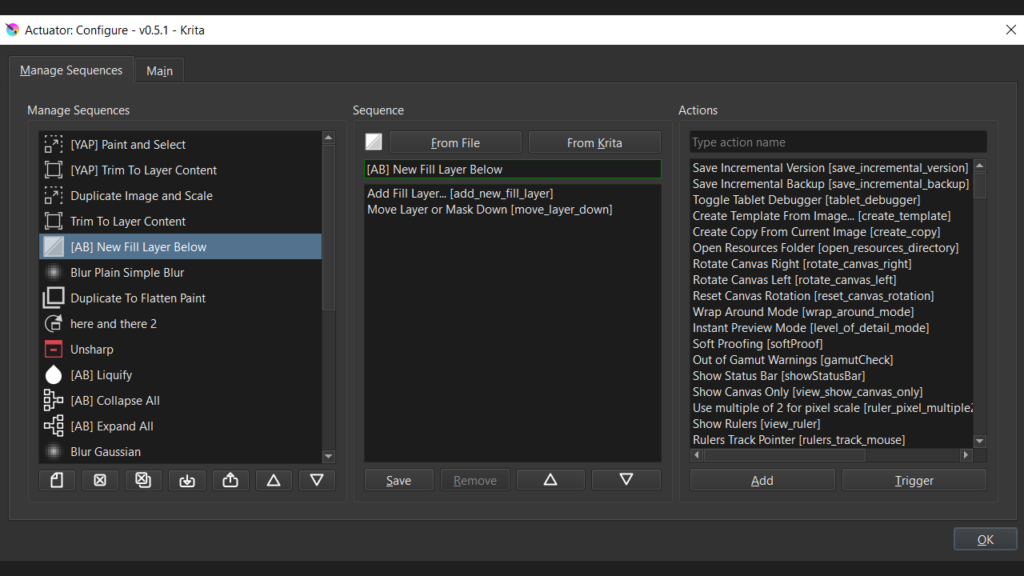The width and height of the screenshot is (1024, 576).
Task: Choose the Duplicate Image and Scale sequence
Action: pyautogui.click(x=180, y=195)
